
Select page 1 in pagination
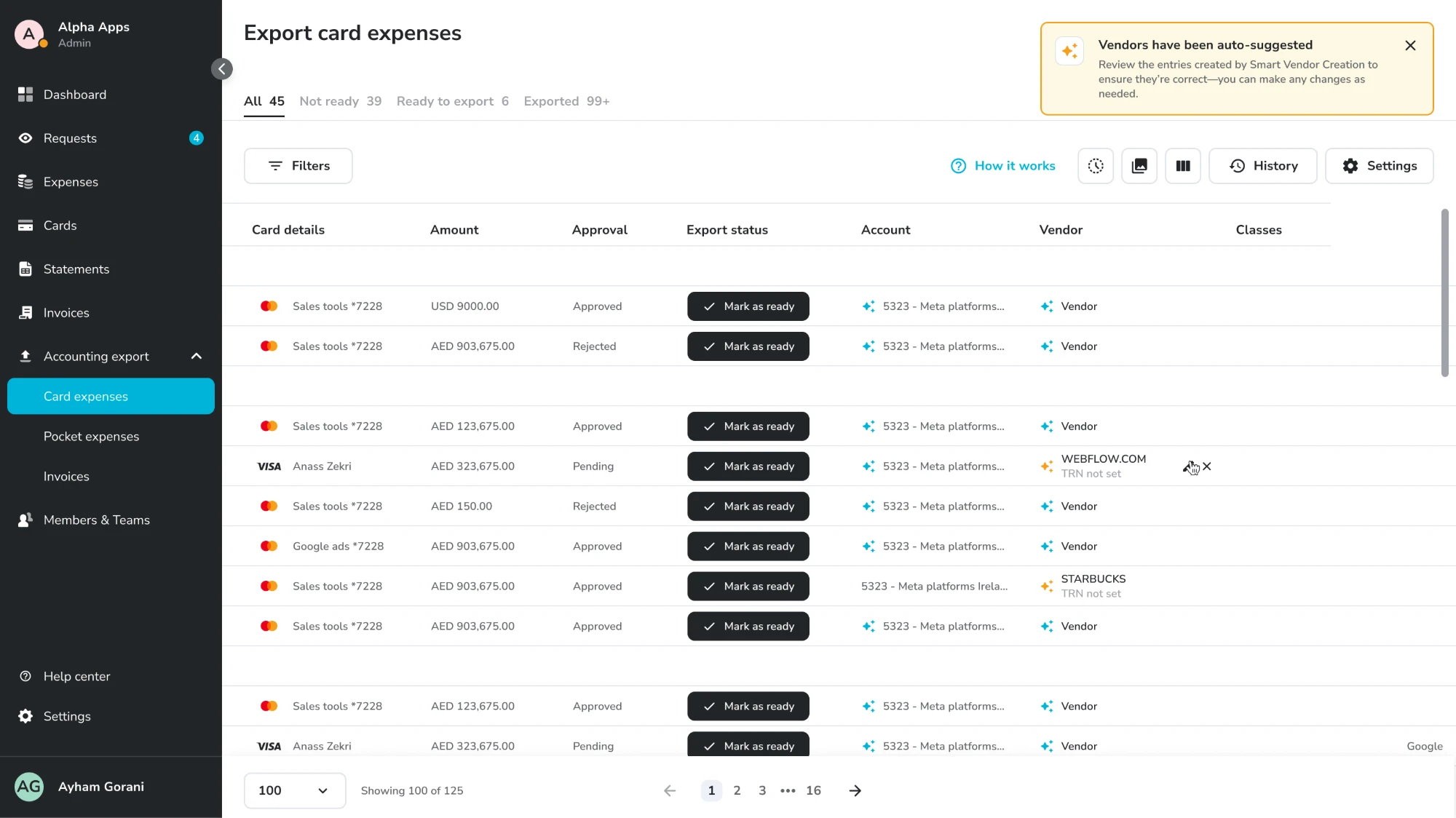click(x=711, y=790)
